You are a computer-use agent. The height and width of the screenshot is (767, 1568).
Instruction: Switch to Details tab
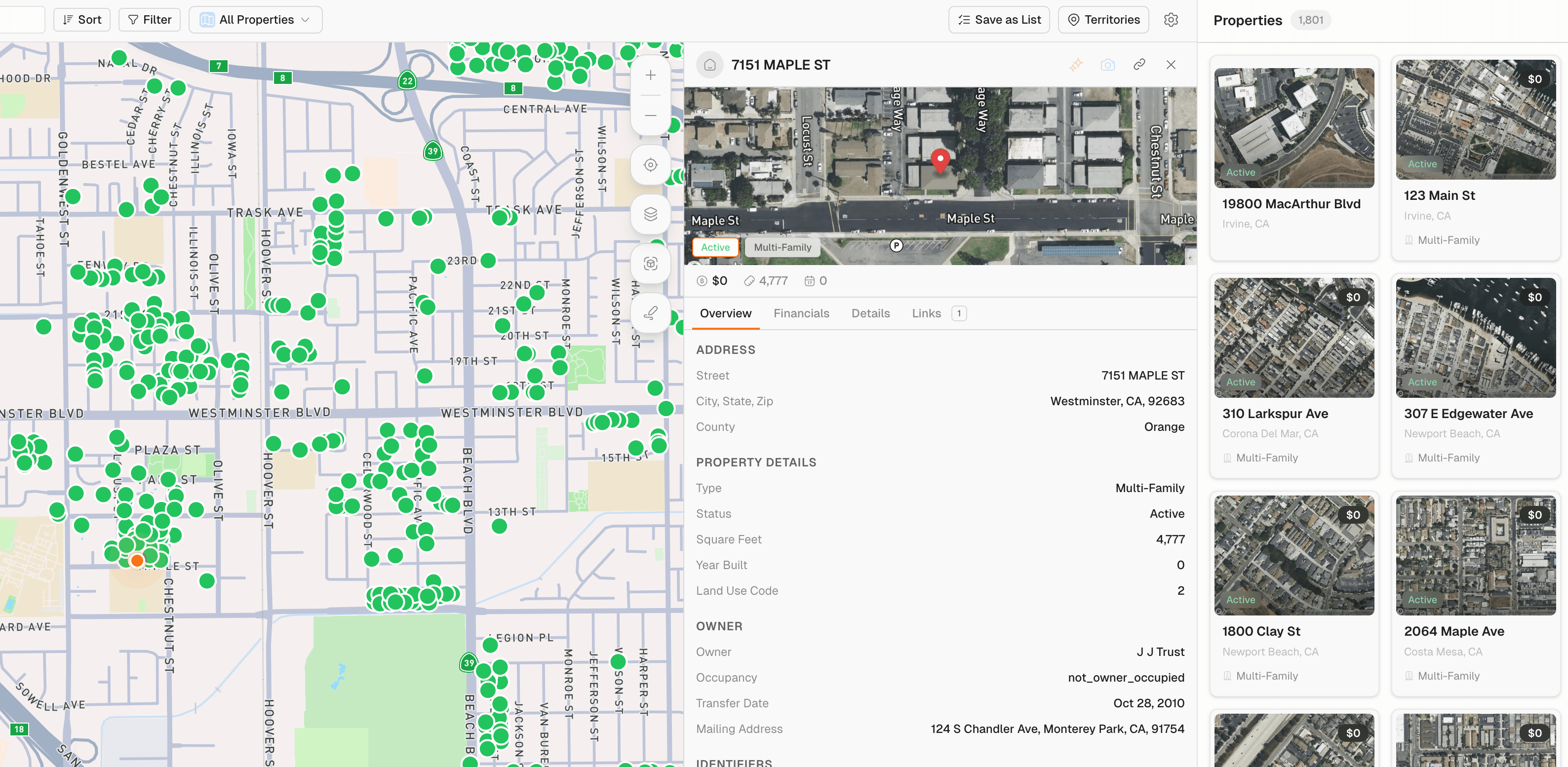click(870, 313)
